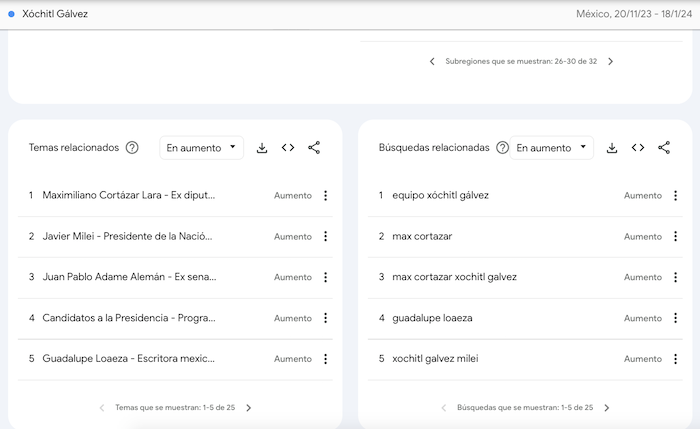Viewport: 700px width, 429px height.
Task: Share the Búsquedas relacionadas card
Action: tap(664, 148)
